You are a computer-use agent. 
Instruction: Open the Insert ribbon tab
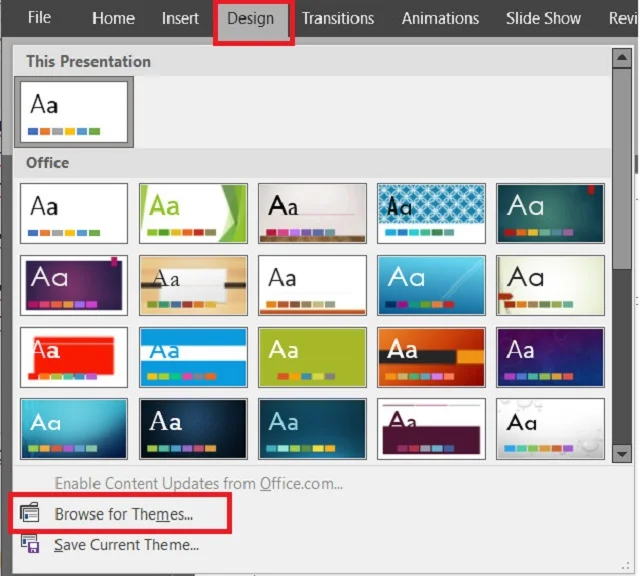[x=180, y=18]
